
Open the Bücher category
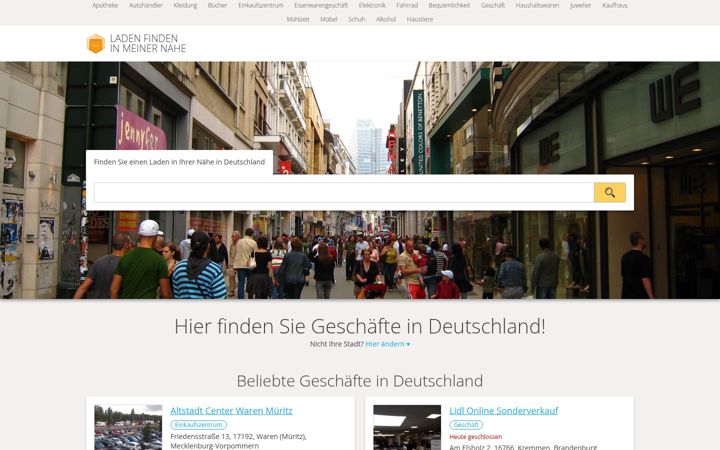pos(217,6)
